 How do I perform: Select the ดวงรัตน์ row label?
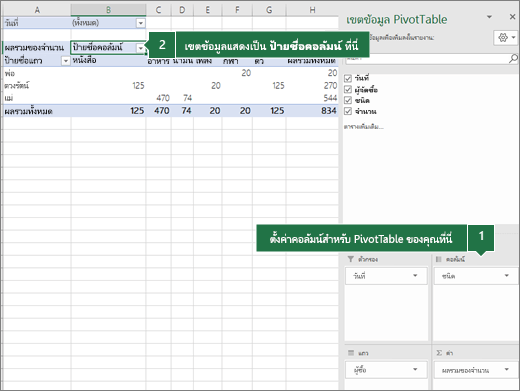click(x=37, y=86)
